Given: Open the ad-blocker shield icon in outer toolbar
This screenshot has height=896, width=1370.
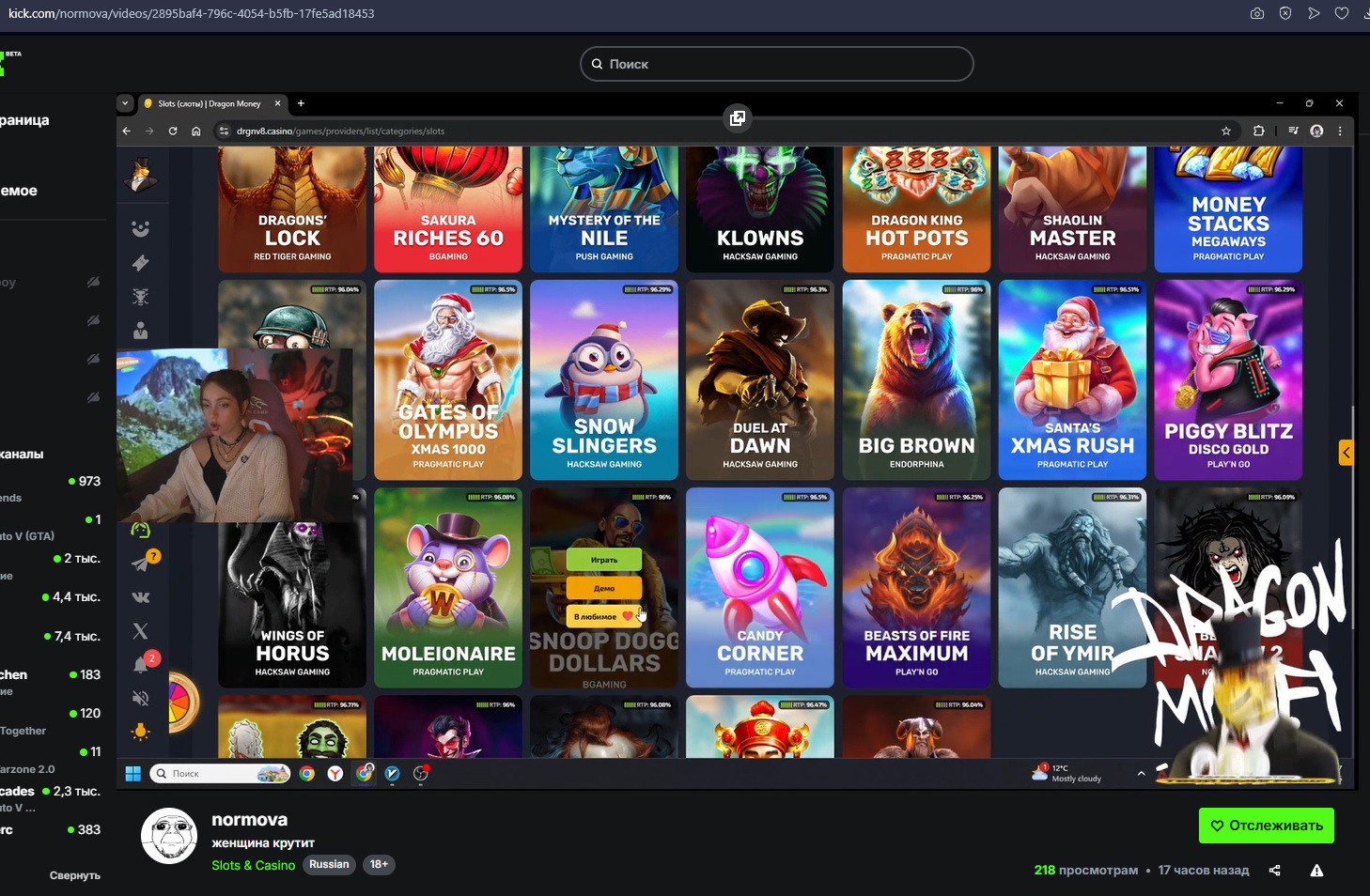Looking at the screenshot, I should [1285, 13].
